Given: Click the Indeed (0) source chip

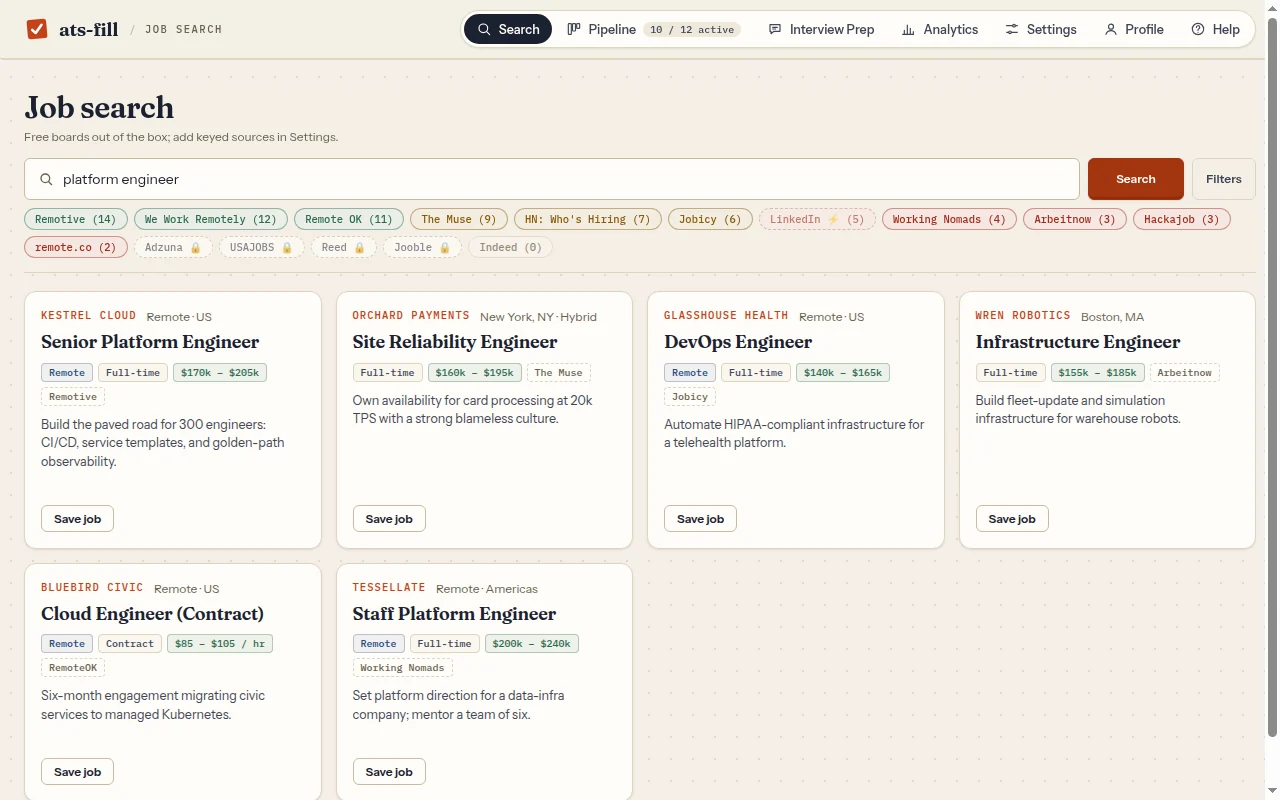Looking at the screenshot, I should 511,247.
